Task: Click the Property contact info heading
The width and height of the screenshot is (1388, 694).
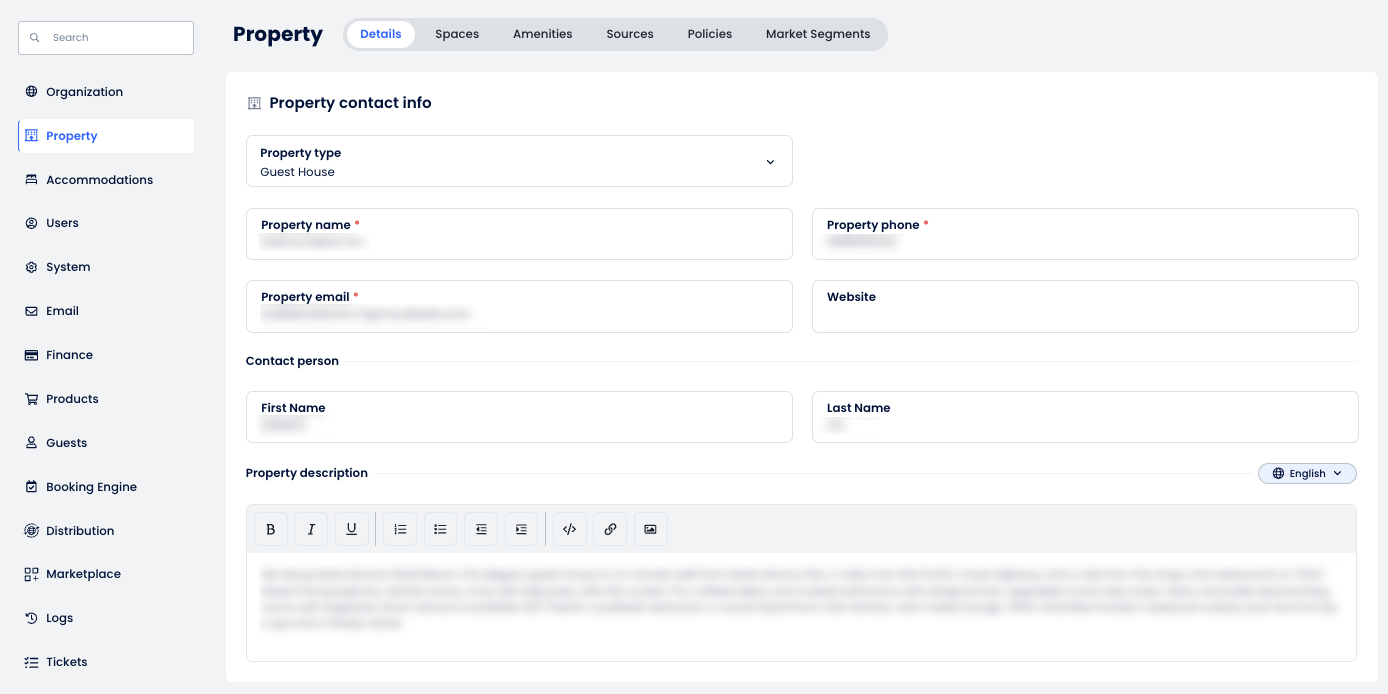Action: 350,103
